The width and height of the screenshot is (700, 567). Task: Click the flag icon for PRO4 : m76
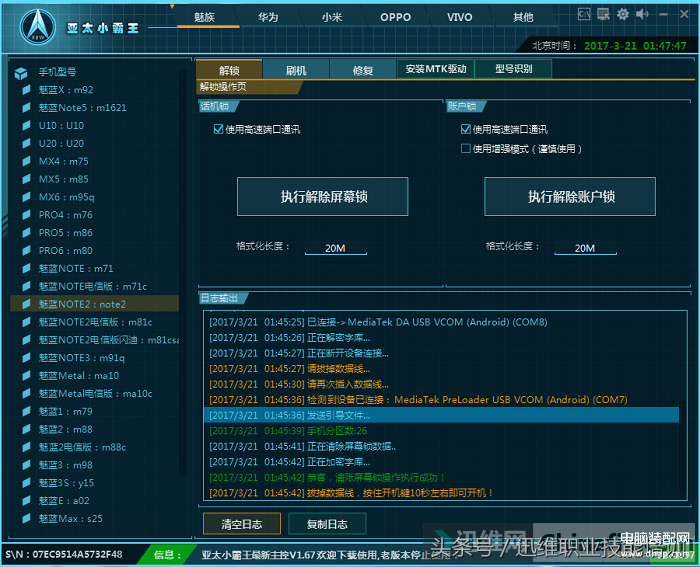(26, 215)
